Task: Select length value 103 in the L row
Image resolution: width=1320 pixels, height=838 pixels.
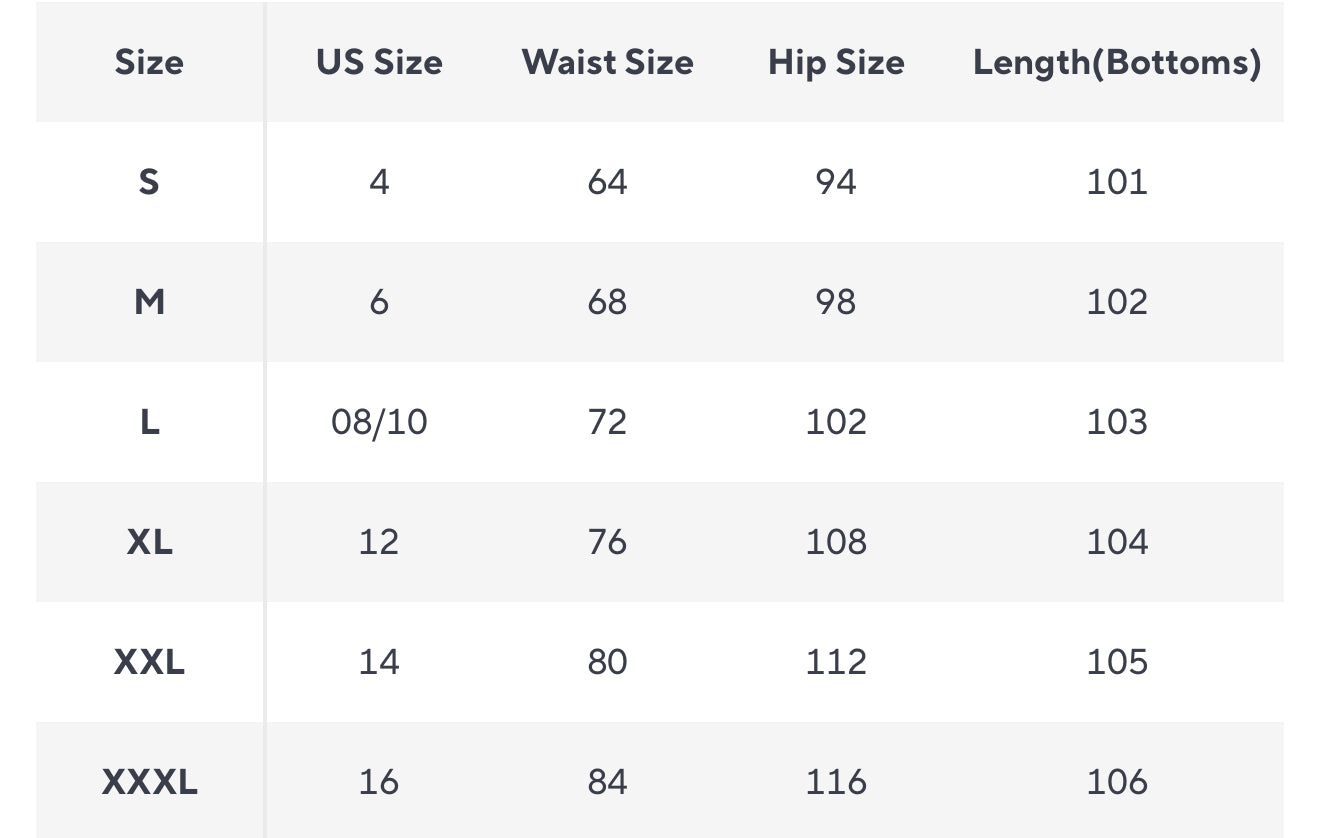Action: click(1117, 422)
